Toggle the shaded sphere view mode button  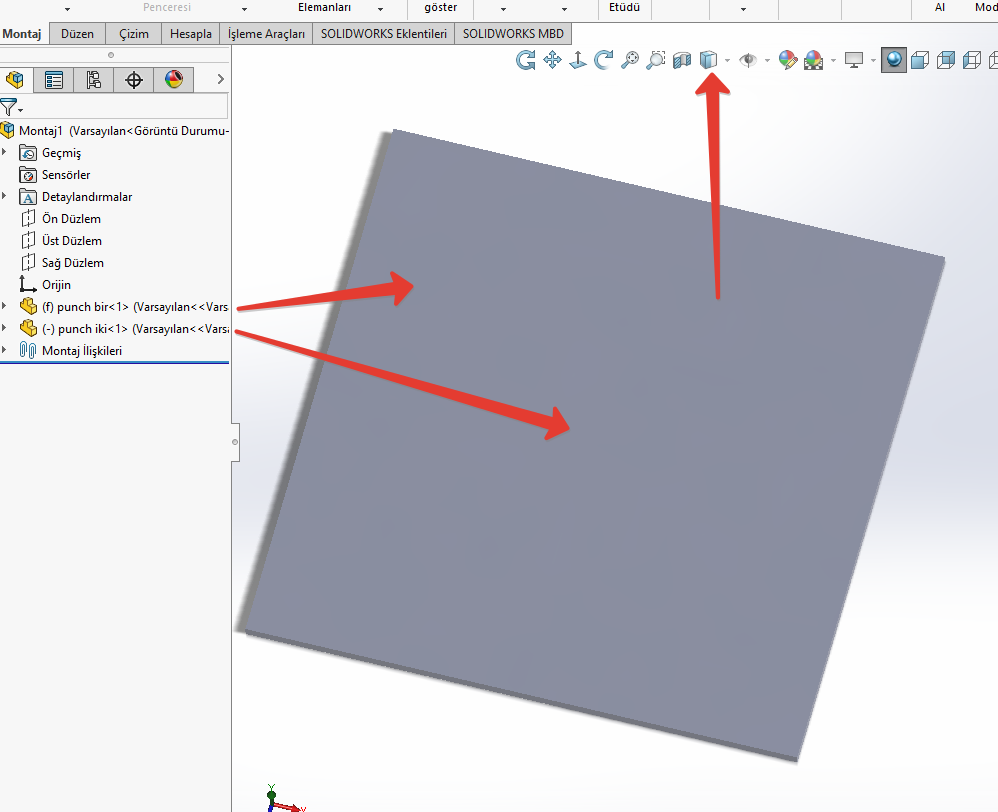tap(891, 60)
